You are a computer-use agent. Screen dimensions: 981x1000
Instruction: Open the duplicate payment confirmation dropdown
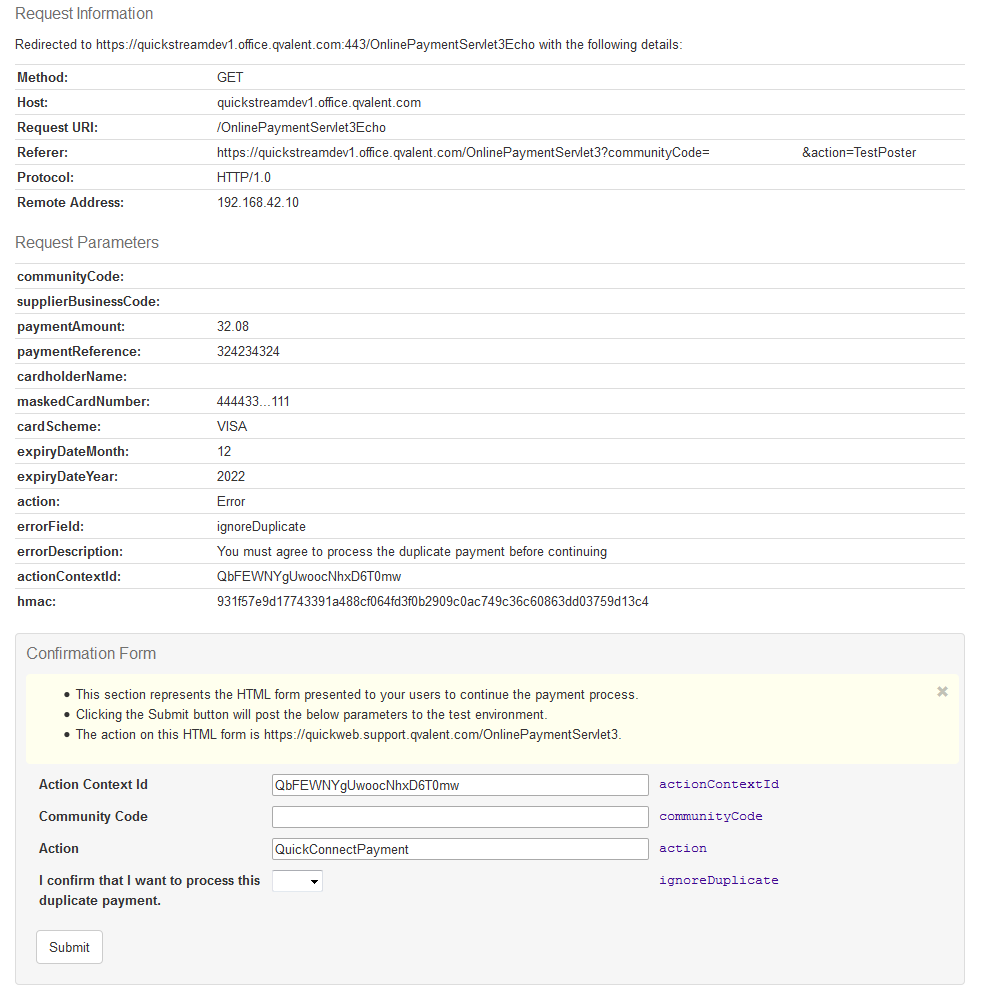tap(296, 881)
